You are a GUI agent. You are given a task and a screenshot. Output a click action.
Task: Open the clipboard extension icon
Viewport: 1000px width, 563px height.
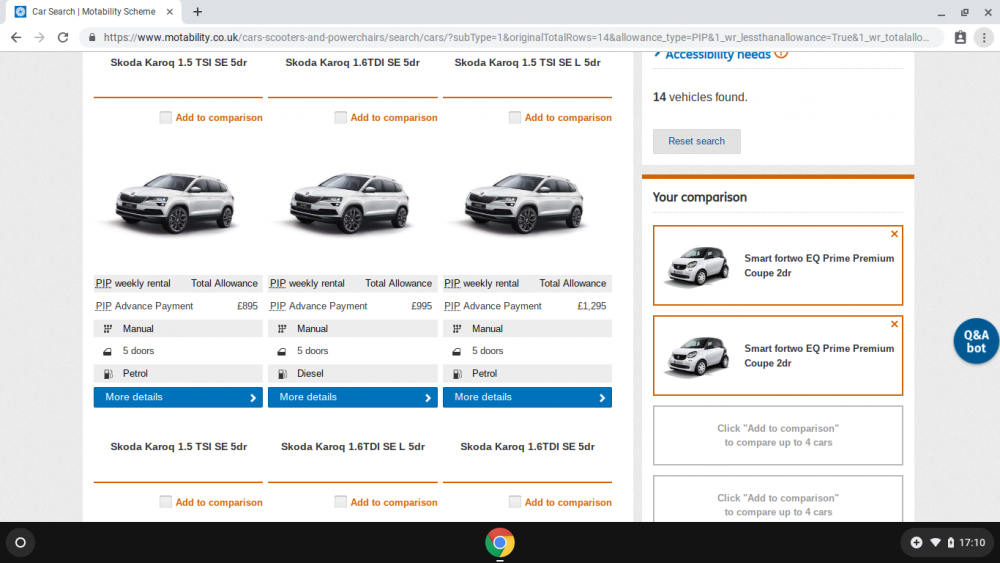[x=960, y=38]
